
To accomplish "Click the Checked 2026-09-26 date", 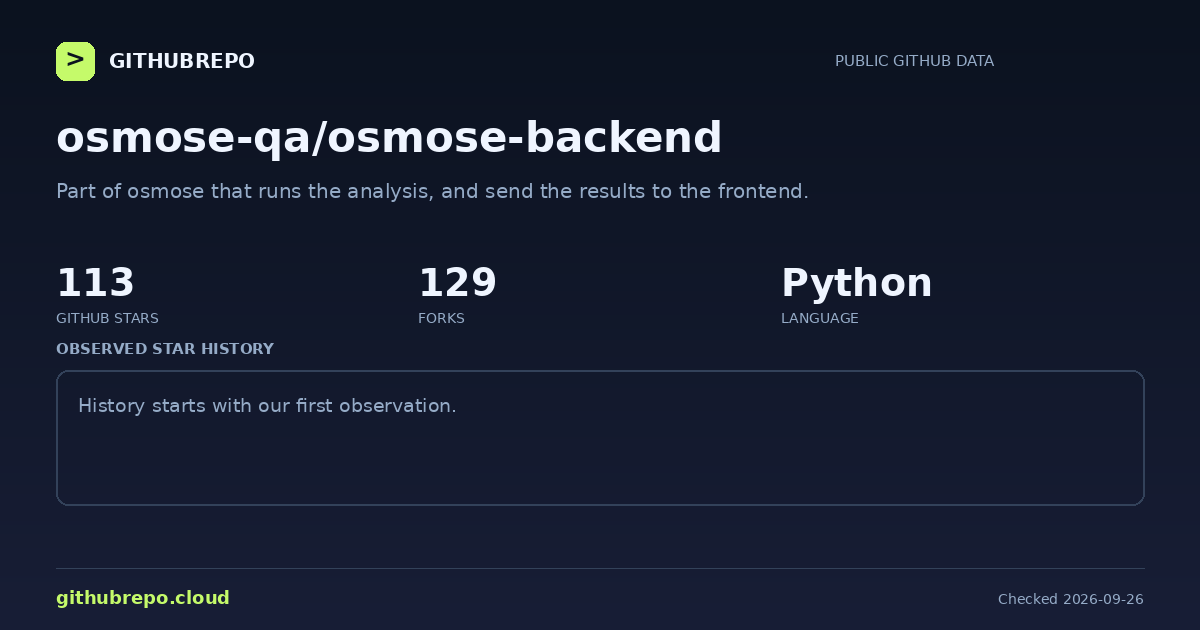I will pyautogui.click(x=1070, y=599).
